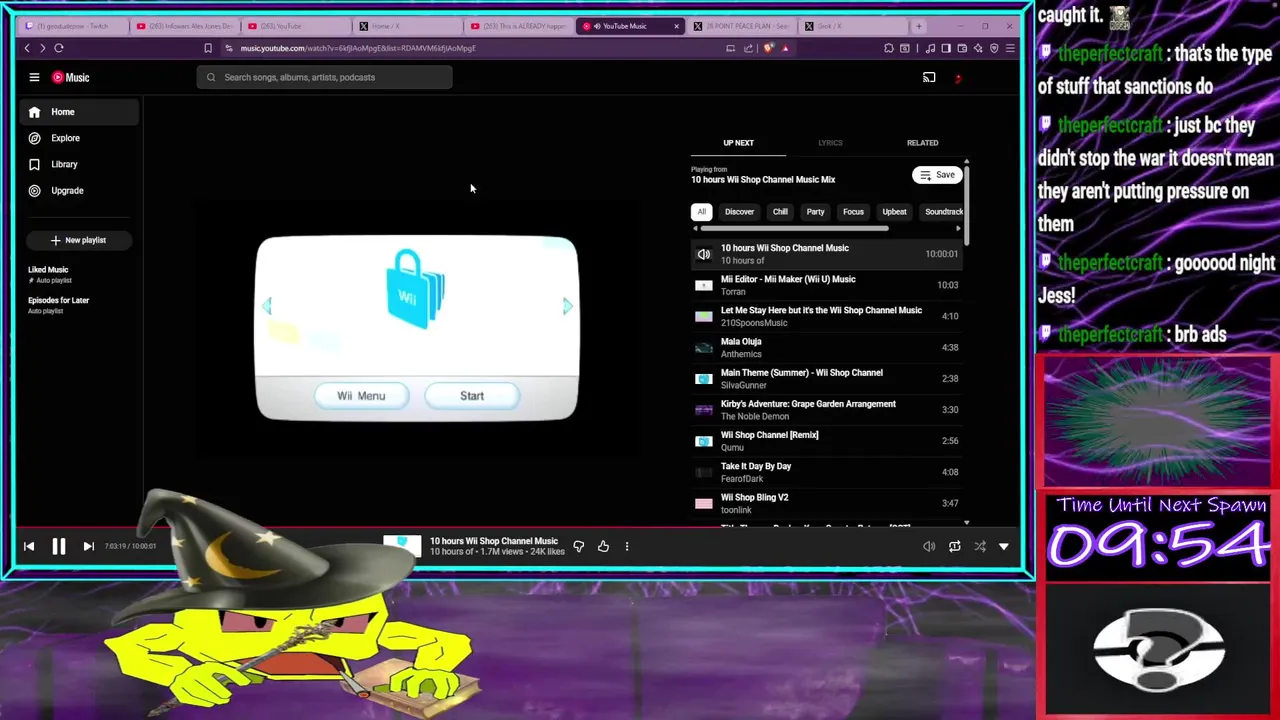Select the UP NEXT tab

(x=738, y=143)
